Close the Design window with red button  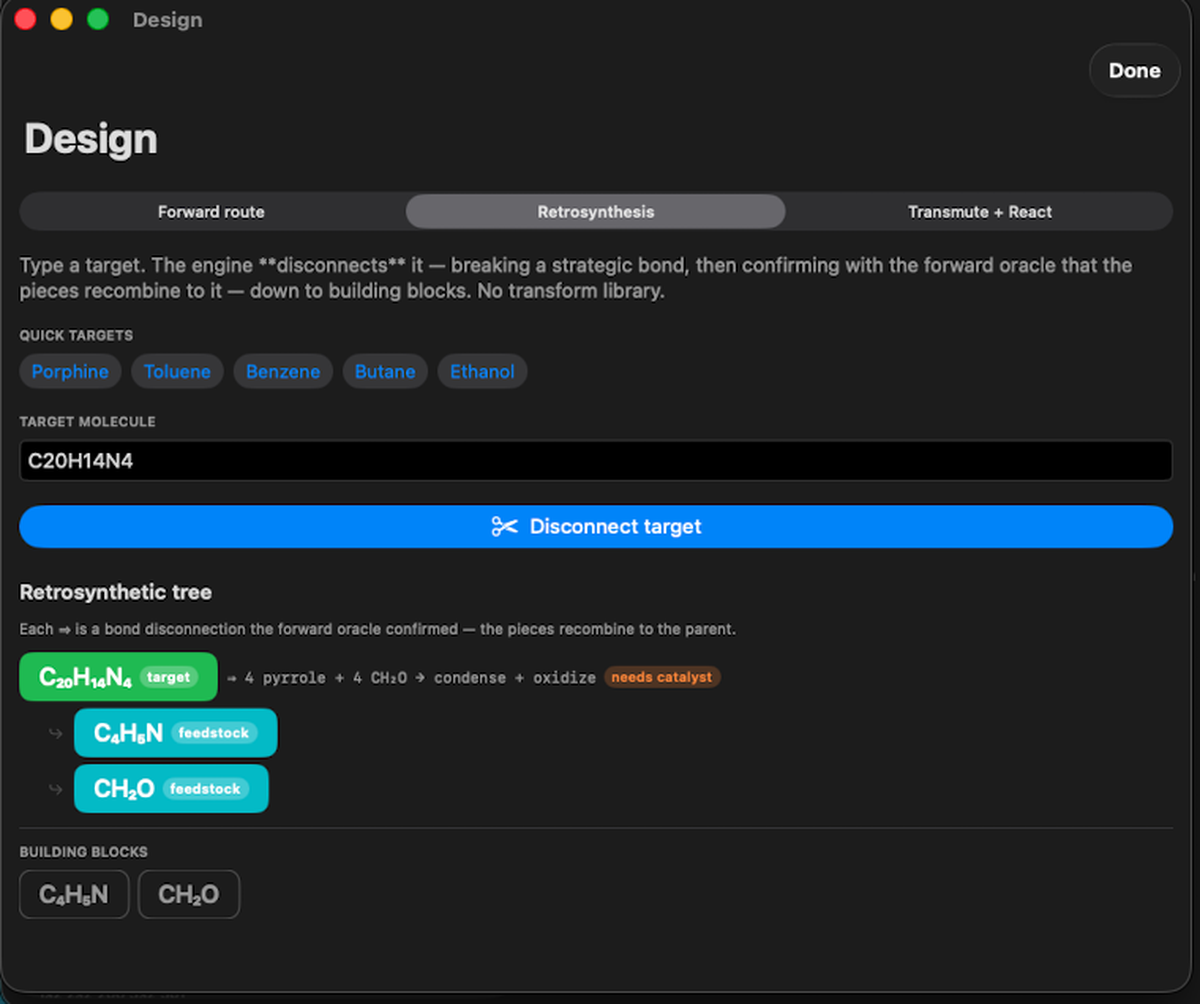(x=25, y=20)
